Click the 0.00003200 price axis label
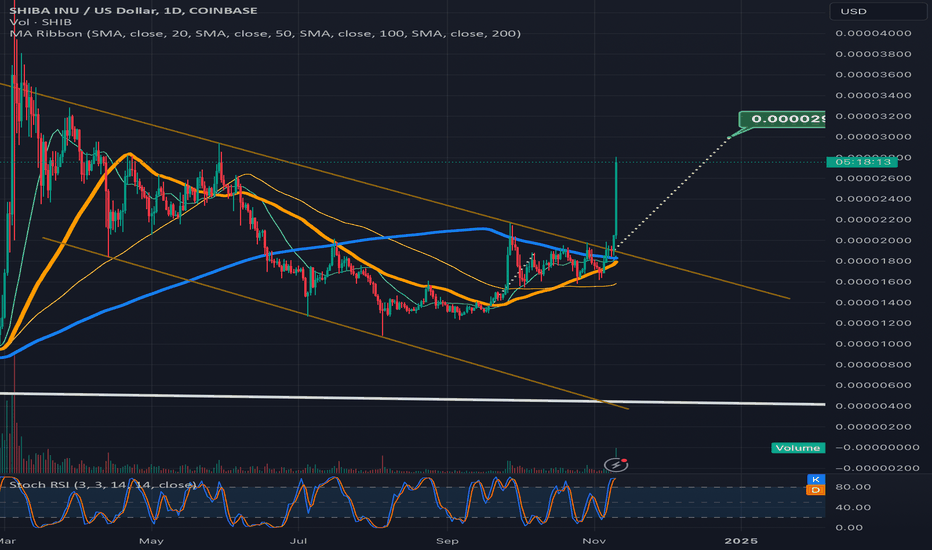932x550 pixels. pos(873,116)
